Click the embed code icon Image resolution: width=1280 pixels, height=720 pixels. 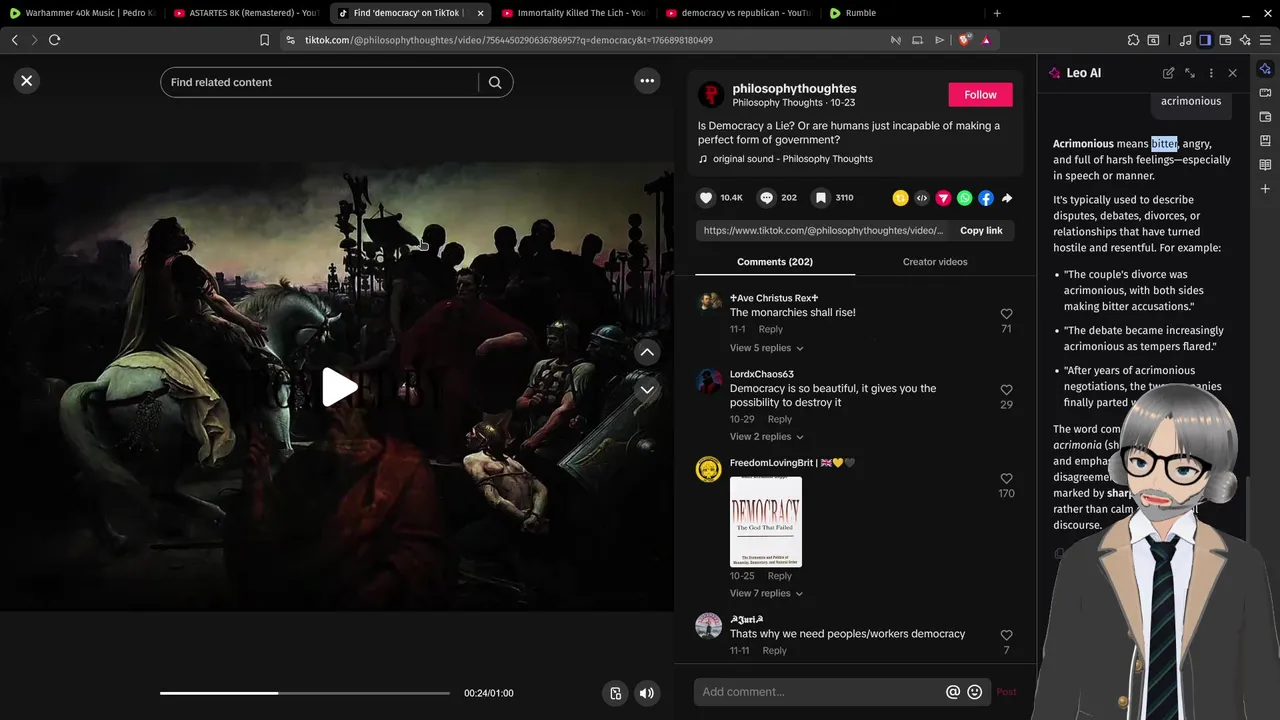[922, 198]
